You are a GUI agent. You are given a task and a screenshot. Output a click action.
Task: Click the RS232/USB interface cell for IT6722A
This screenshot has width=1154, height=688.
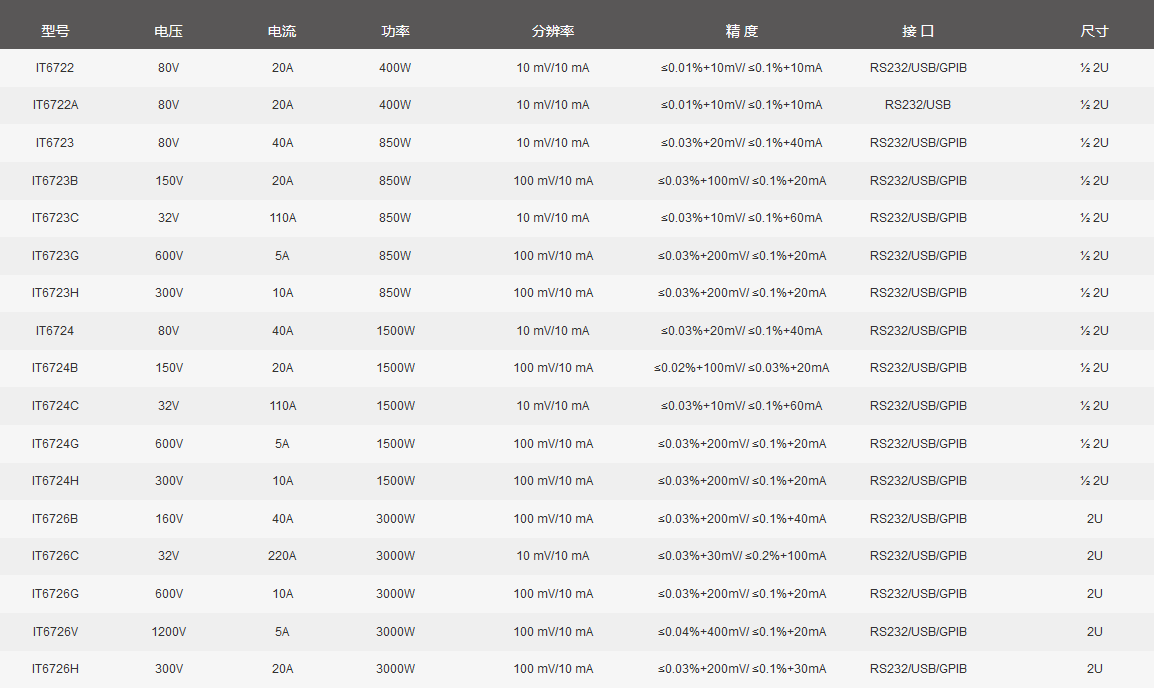(918, 105)
